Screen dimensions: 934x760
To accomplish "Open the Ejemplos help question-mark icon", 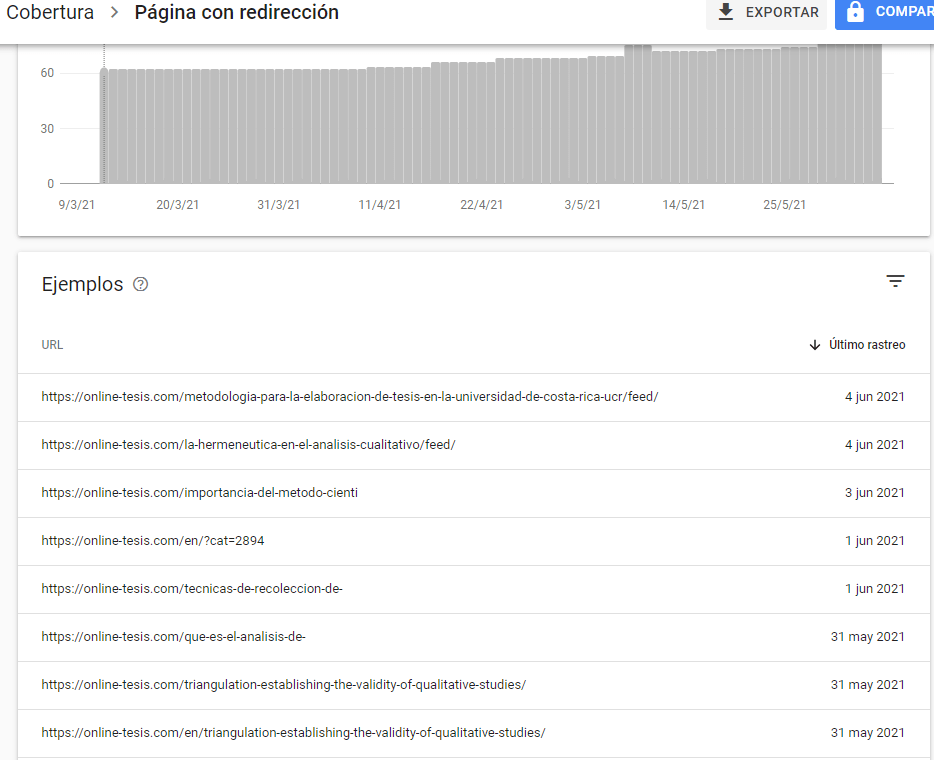I will click(x=141, y=284).
